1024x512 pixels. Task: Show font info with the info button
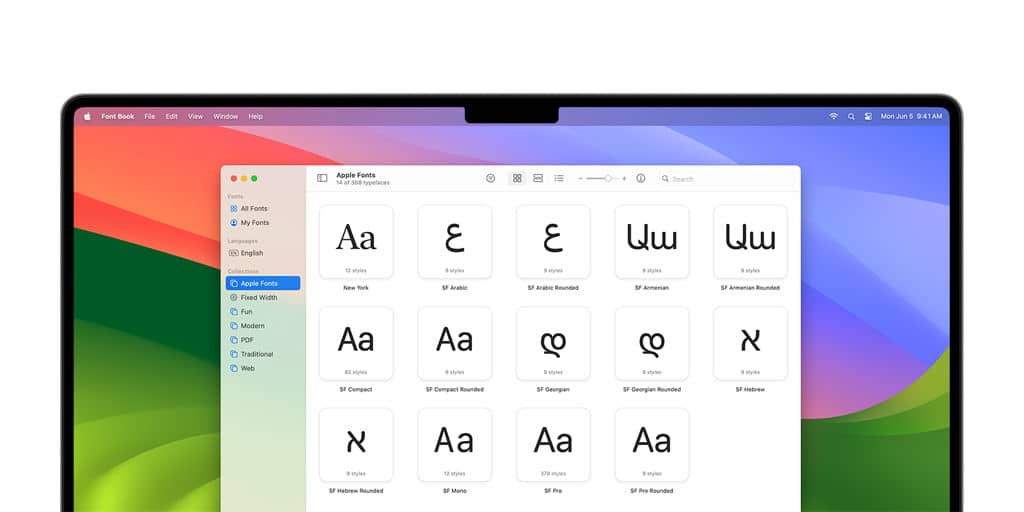(641, 178)
